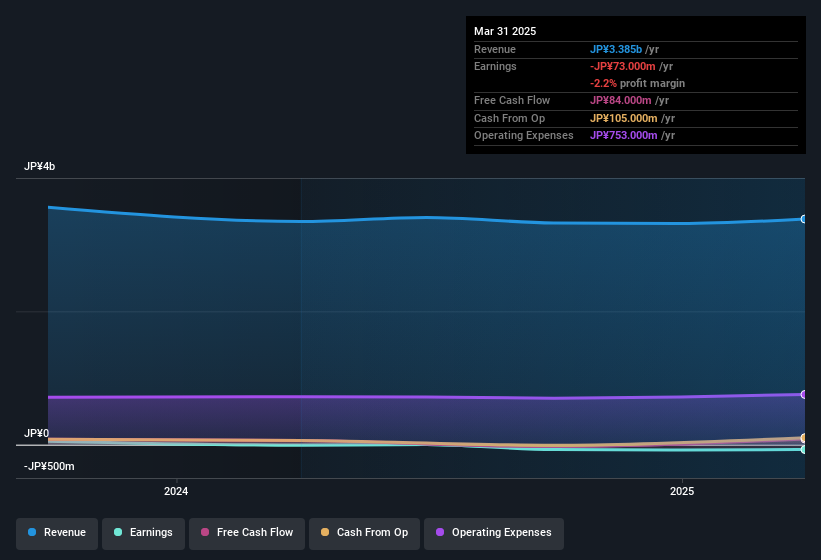This screenshot has height=560, width=821.
Task: Click the -JP¥73.000m earnings value
Action: coord(623,66)
